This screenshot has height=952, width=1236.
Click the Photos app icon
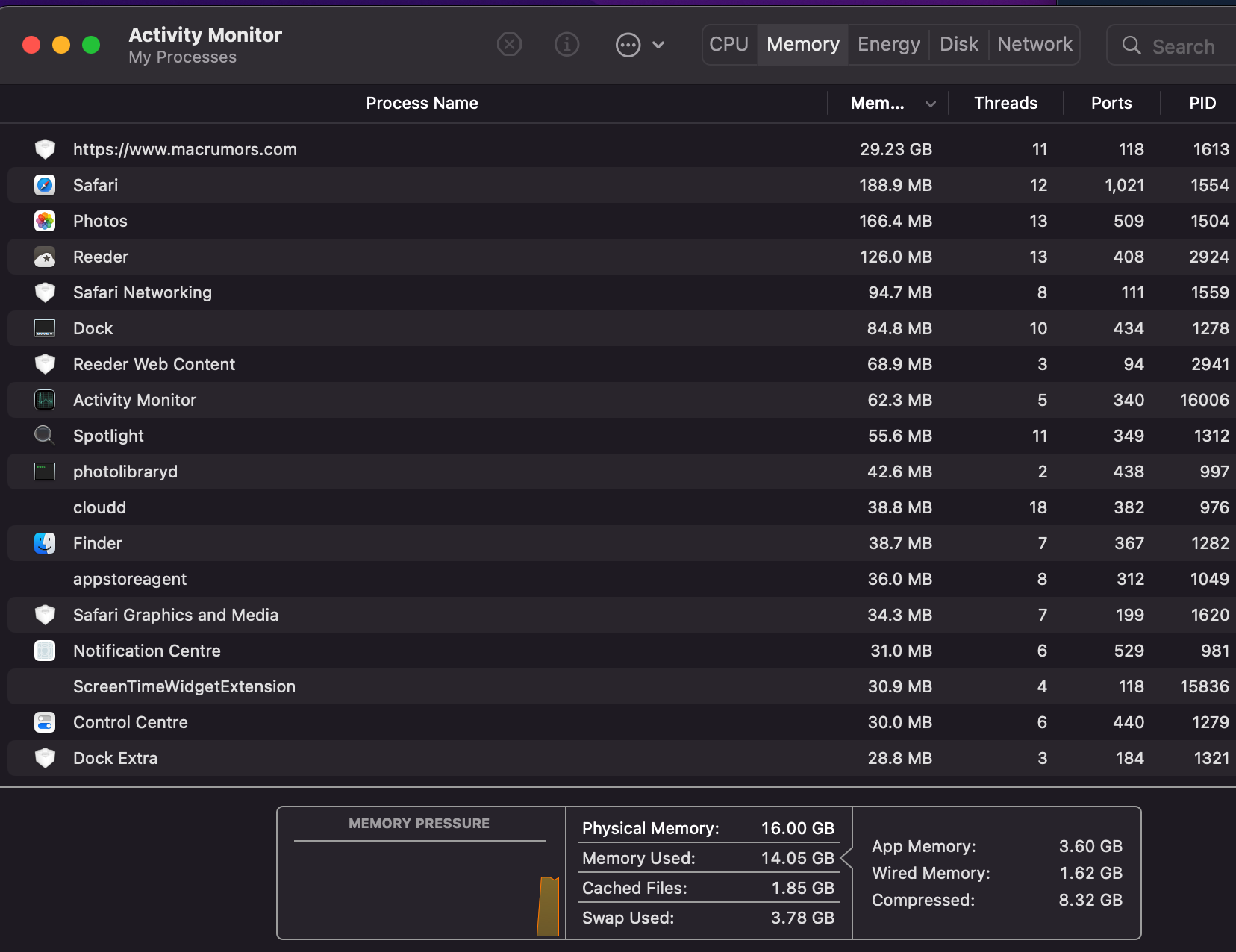(45, 221)
